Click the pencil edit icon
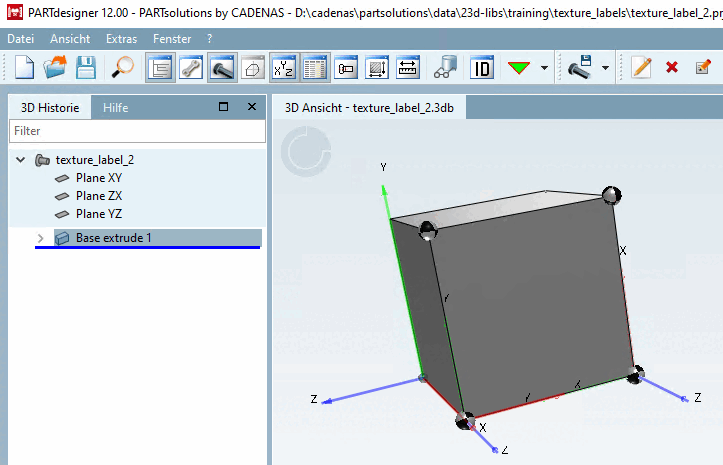 tap(642, 68)
